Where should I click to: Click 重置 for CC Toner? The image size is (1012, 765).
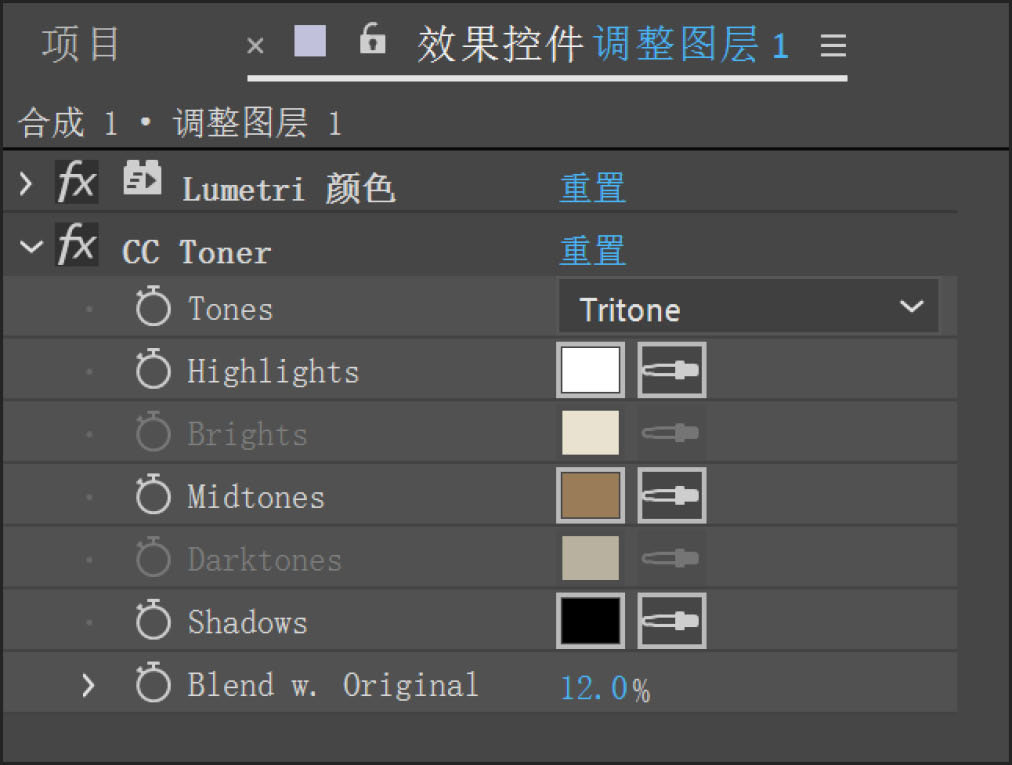point(592,250)
